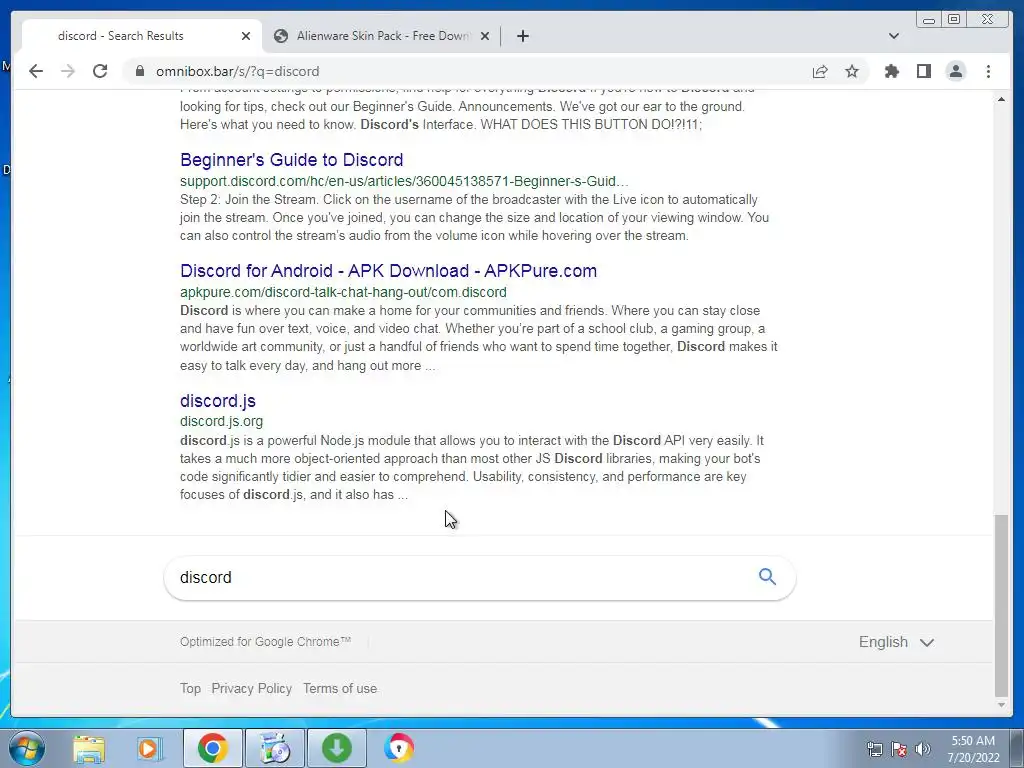Click the Top footer link
The height and width of the screenshot is (768, 1024).
coord(190,688)
